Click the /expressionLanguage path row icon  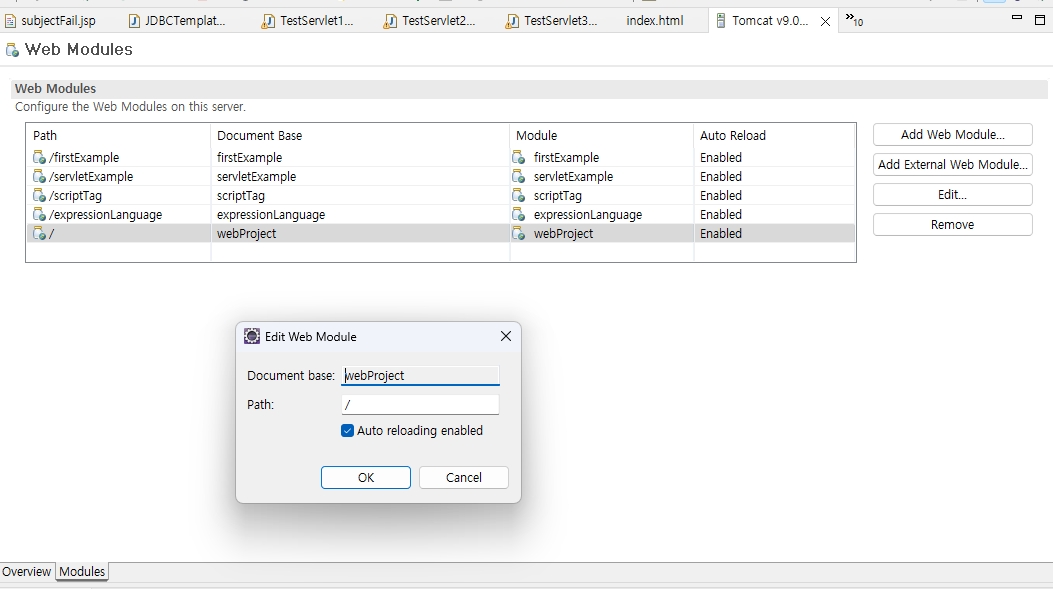click(40, 215)
